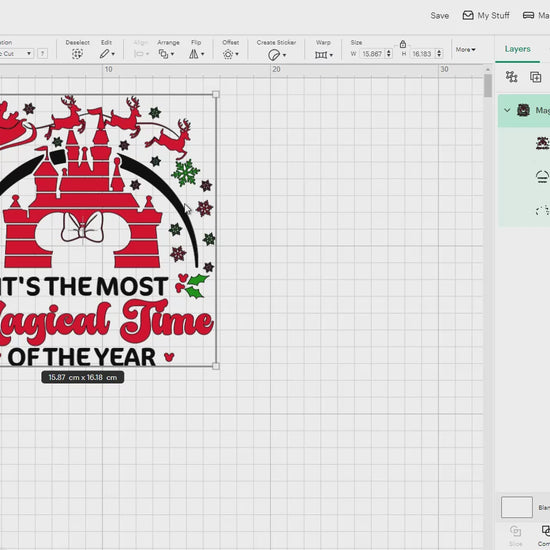Screen dimensions: 550x550
Task: Select the red castle layer thumbnail
Action: [543, 143]
